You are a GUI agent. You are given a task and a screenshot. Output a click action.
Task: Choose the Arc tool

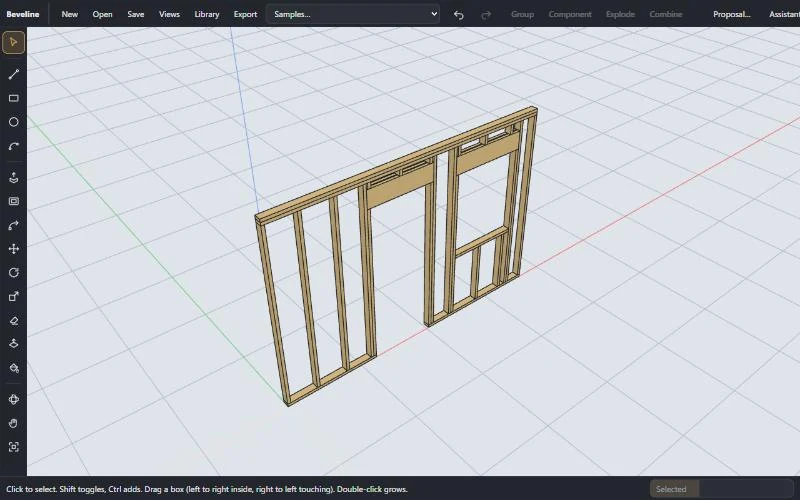13,146
